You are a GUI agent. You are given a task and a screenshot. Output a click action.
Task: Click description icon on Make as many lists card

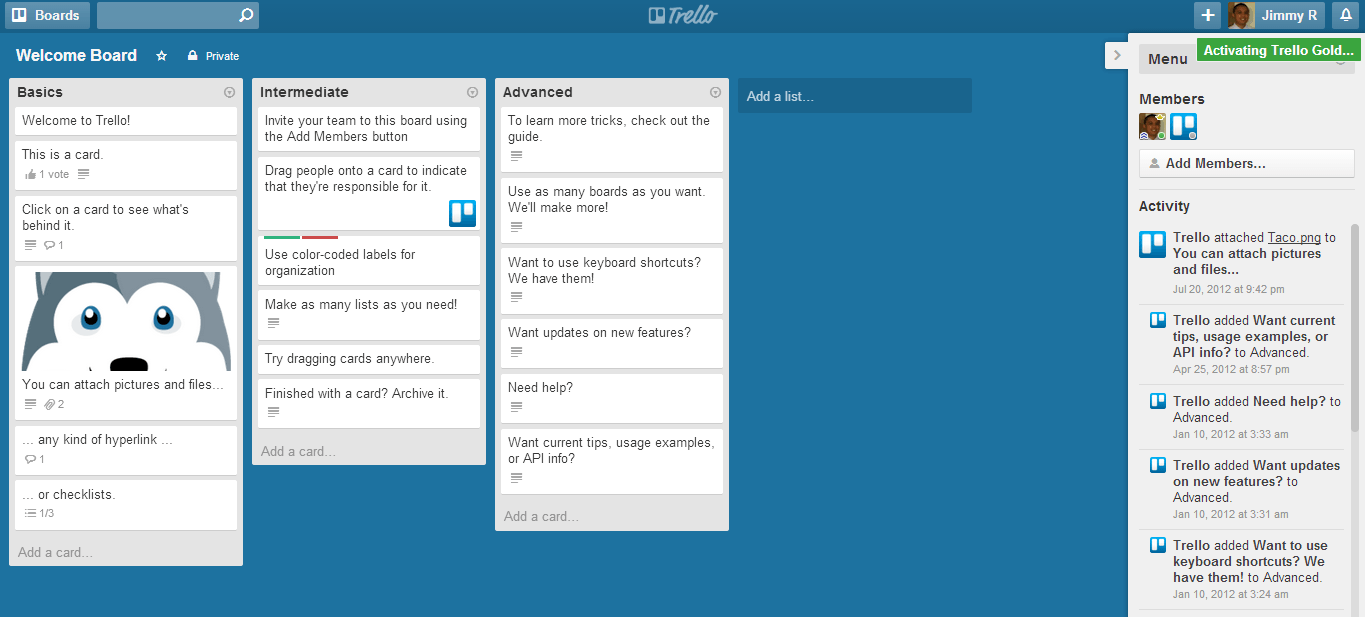point(274,323)
